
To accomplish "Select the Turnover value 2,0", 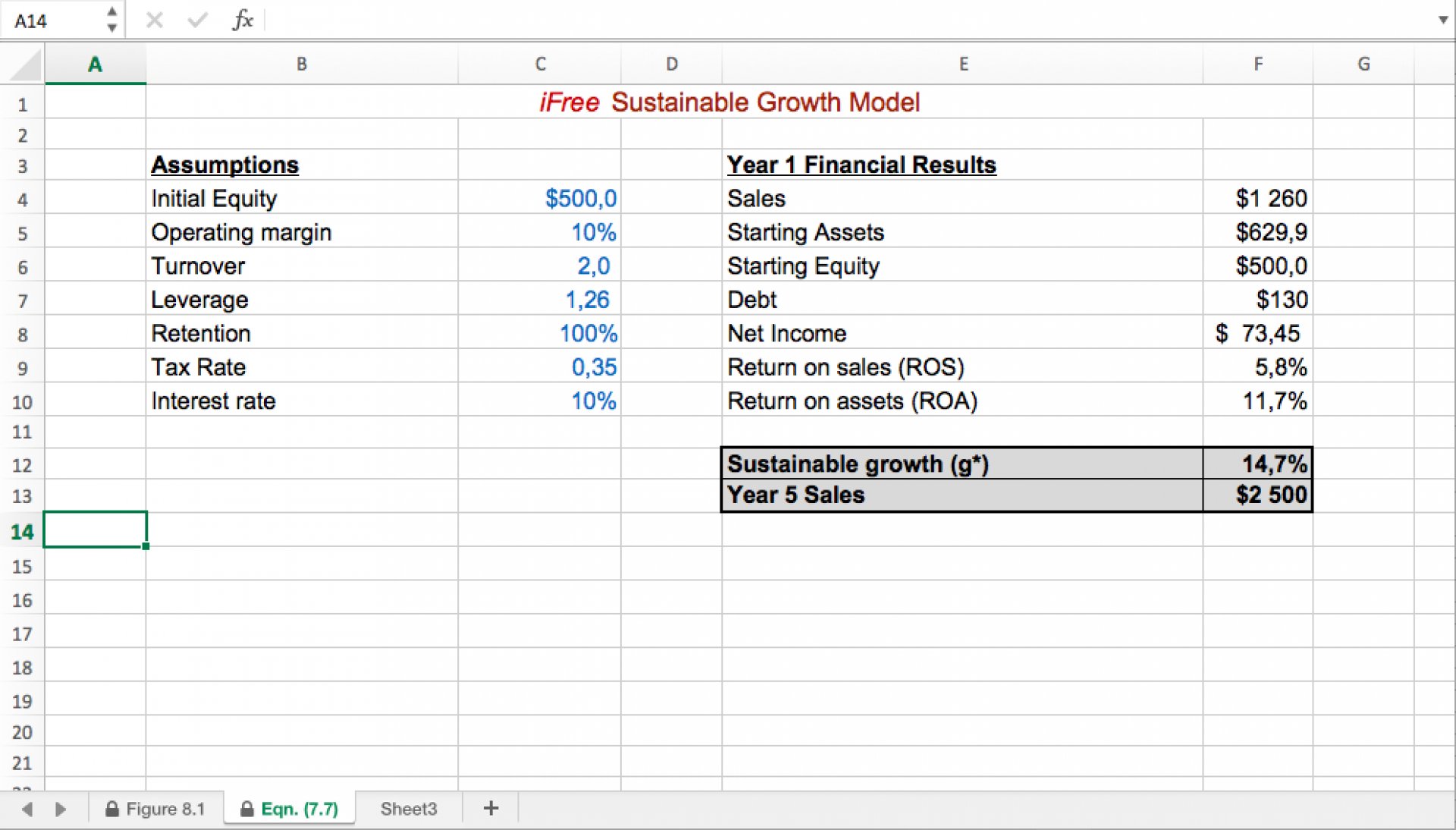I will pyautogui.click(x=540, y=266).
